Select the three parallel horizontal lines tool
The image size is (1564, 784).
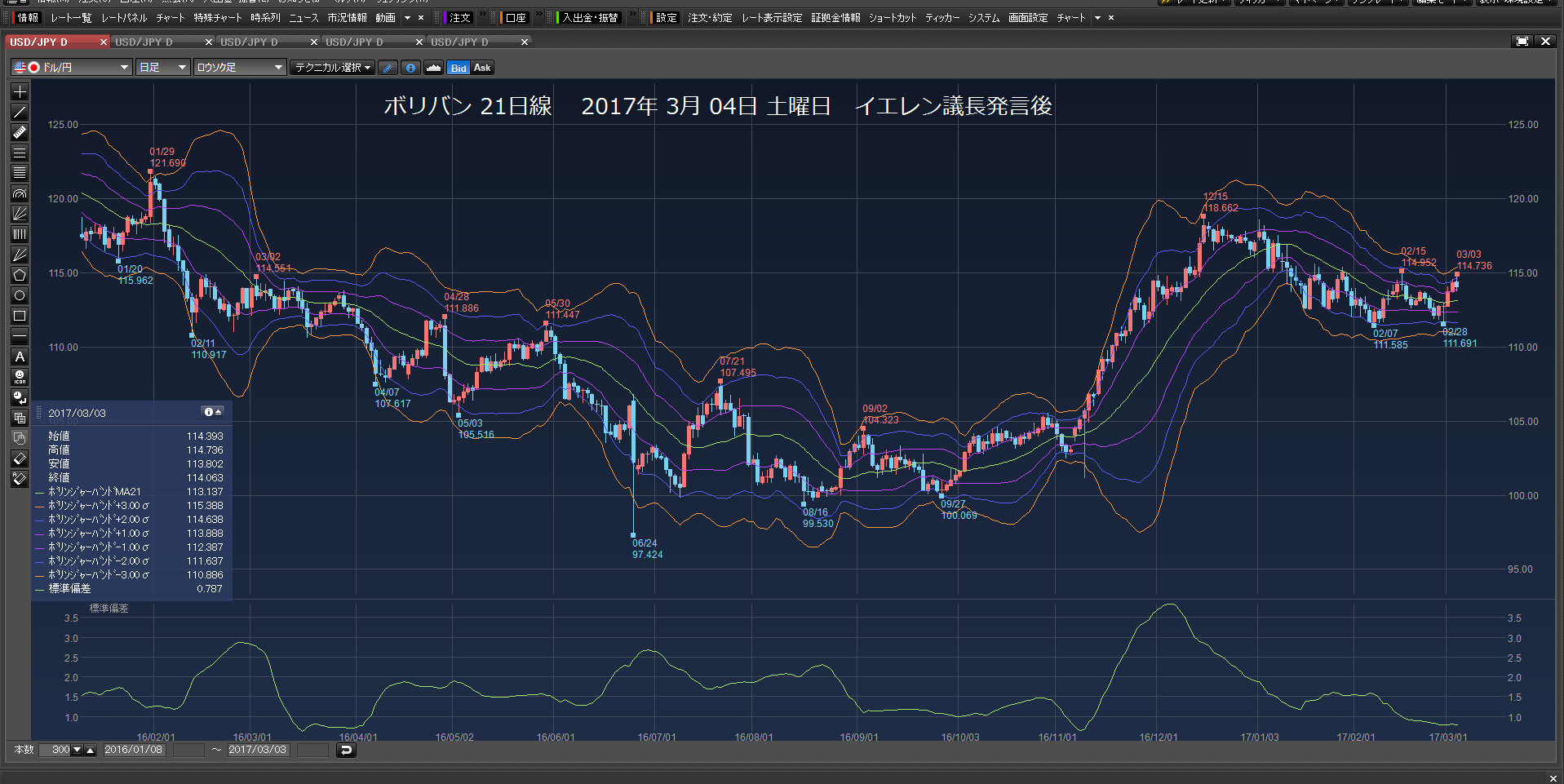(20, 153)
